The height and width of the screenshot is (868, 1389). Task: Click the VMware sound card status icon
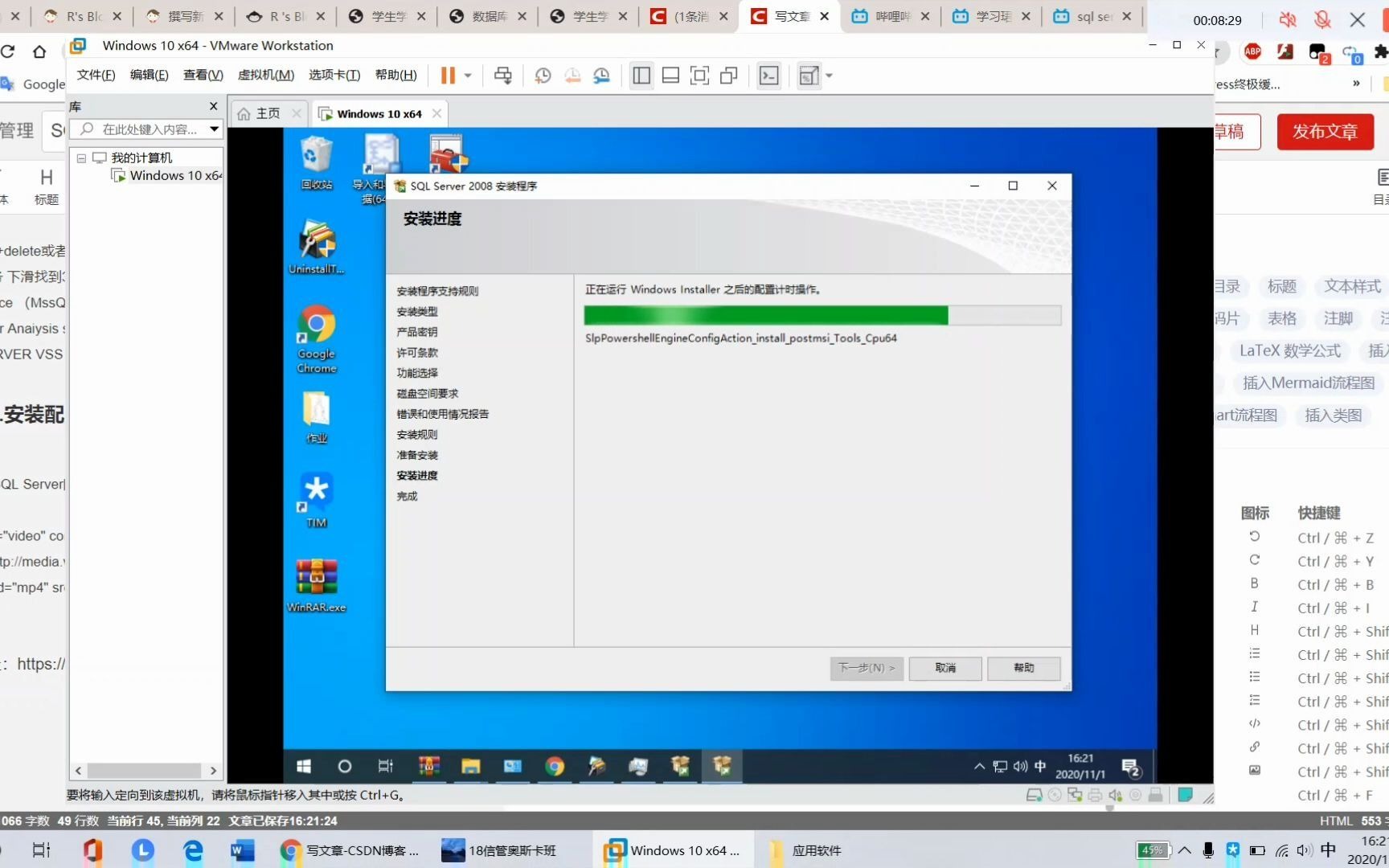[x=1116, y=795]
